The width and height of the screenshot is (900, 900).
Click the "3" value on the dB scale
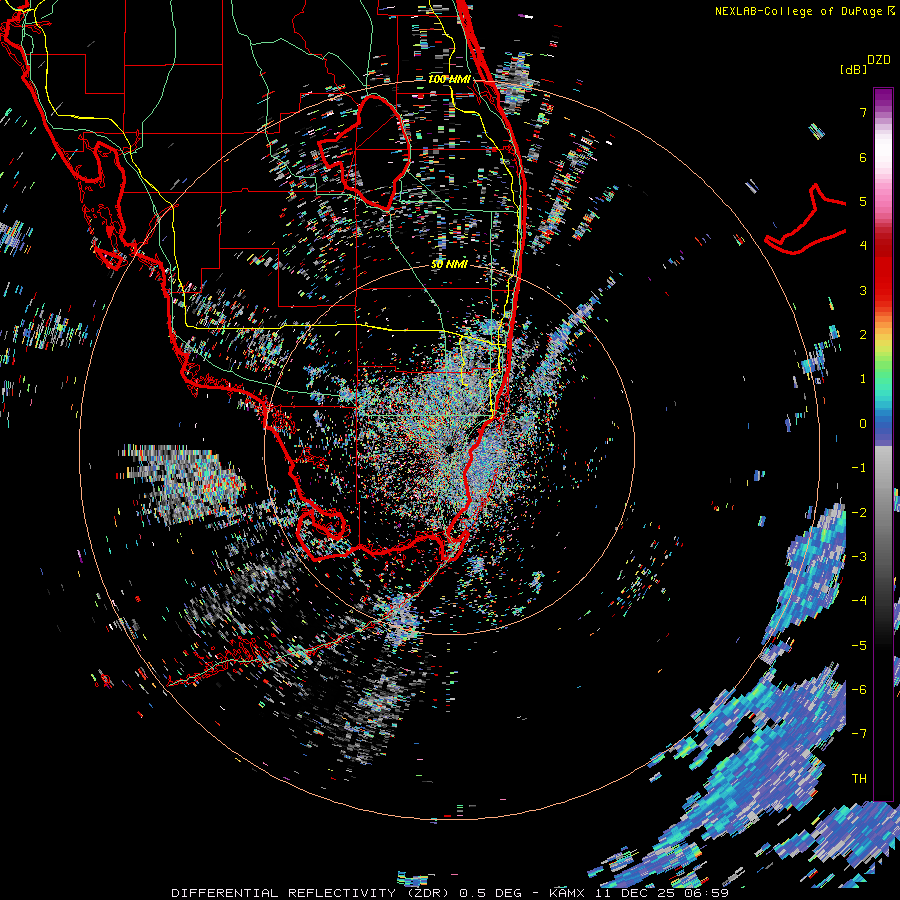pos(863,290)
